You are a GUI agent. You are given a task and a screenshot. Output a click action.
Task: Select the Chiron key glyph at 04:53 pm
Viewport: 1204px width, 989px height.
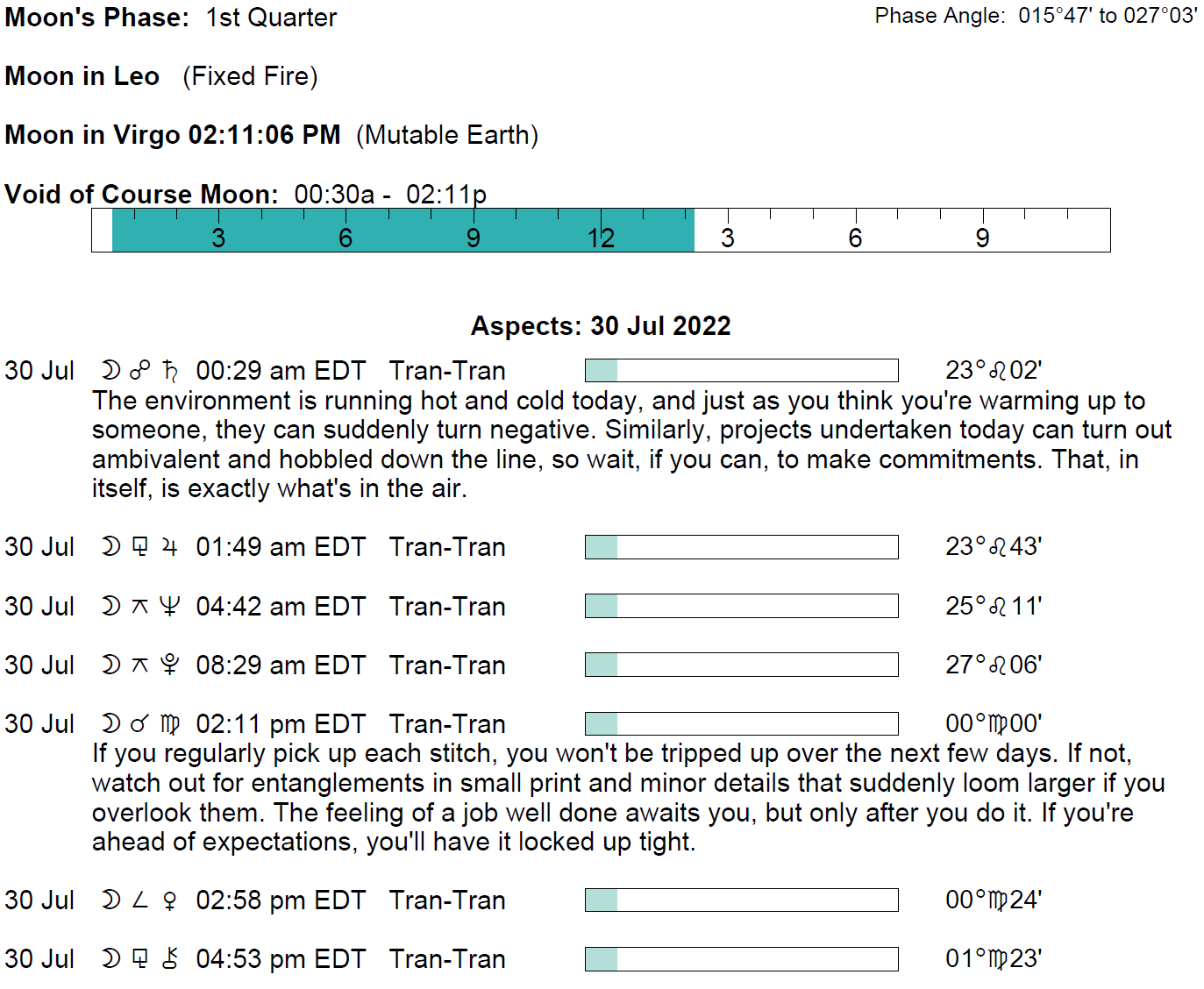click(x=170, y=959)
